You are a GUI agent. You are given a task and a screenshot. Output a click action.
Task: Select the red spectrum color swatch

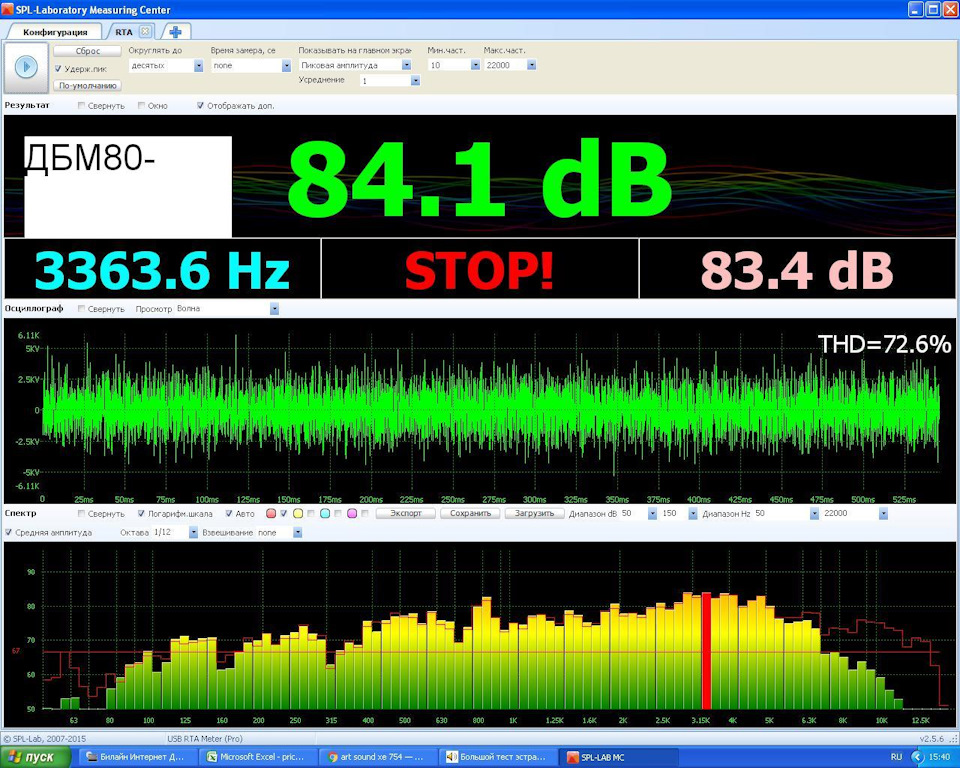click(271, 513)
